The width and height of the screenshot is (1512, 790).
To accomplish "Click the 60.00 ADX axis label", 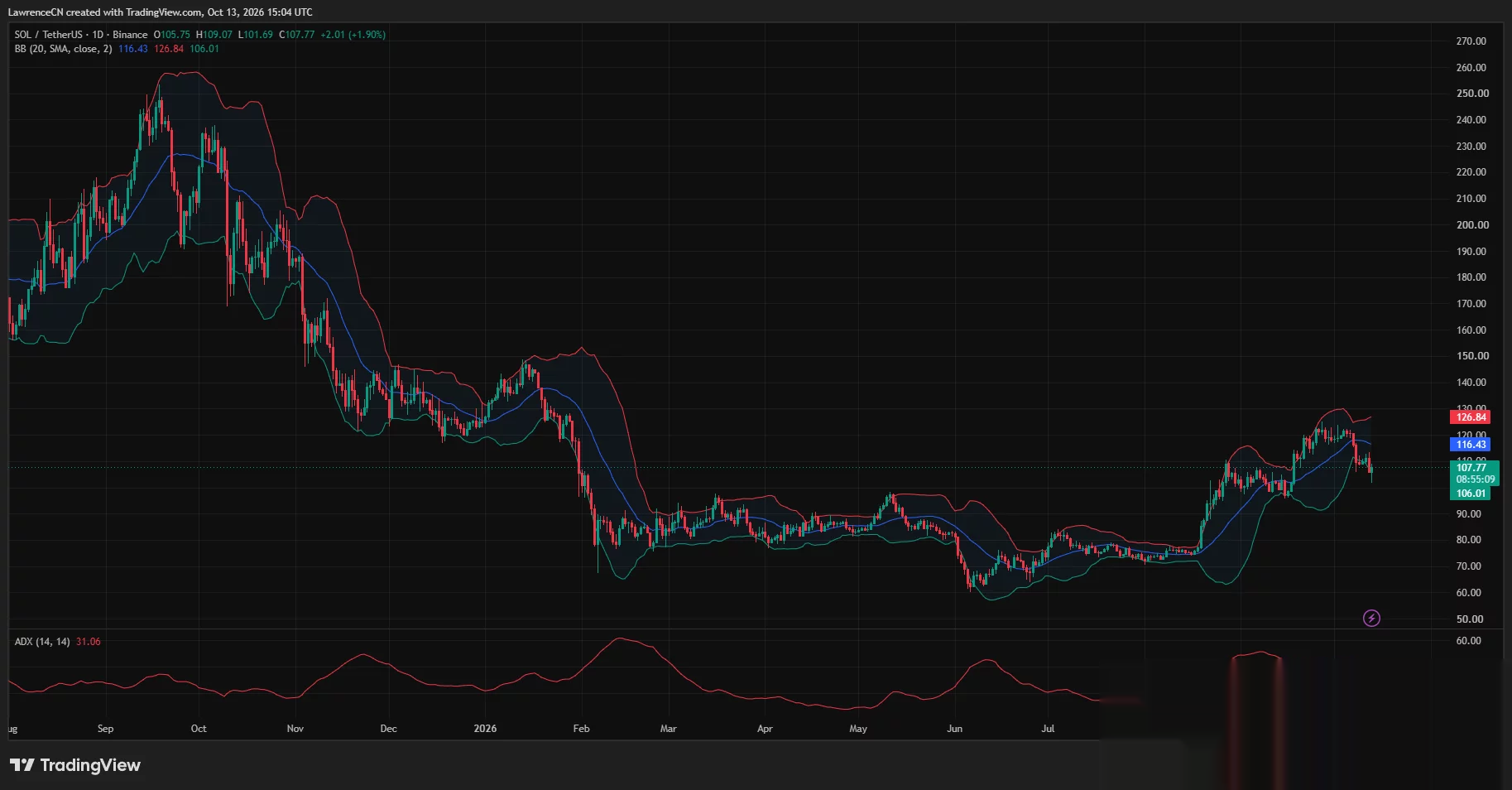I will pyautogui.click(x=1469, y=641).
